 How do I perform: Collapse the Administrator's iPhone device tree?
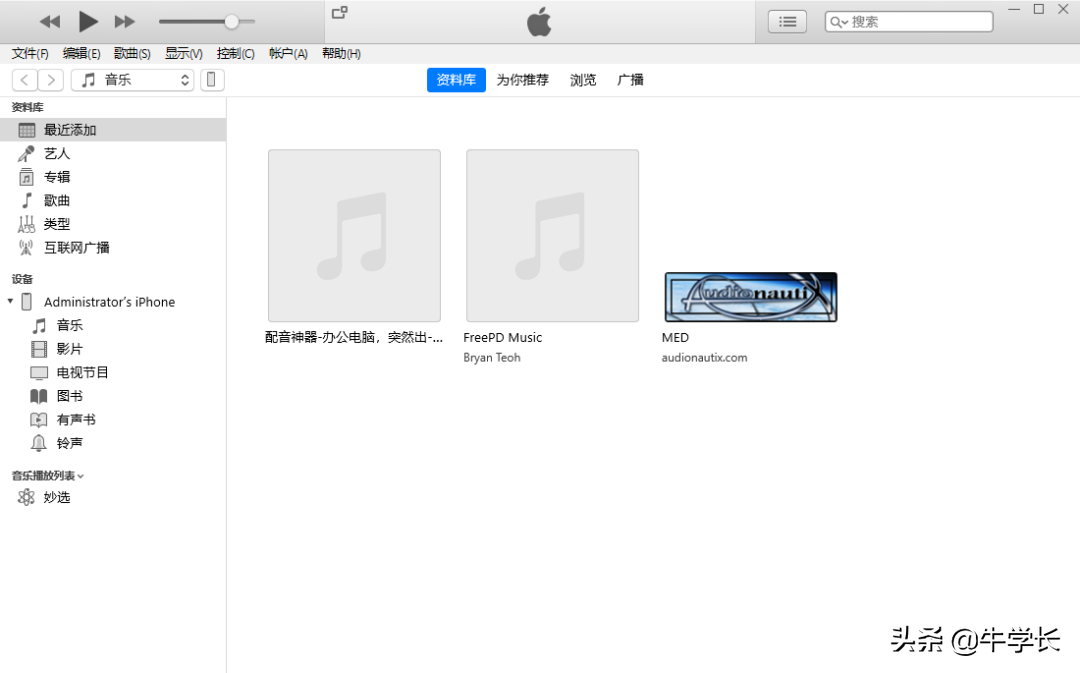[x=10, y=301]
